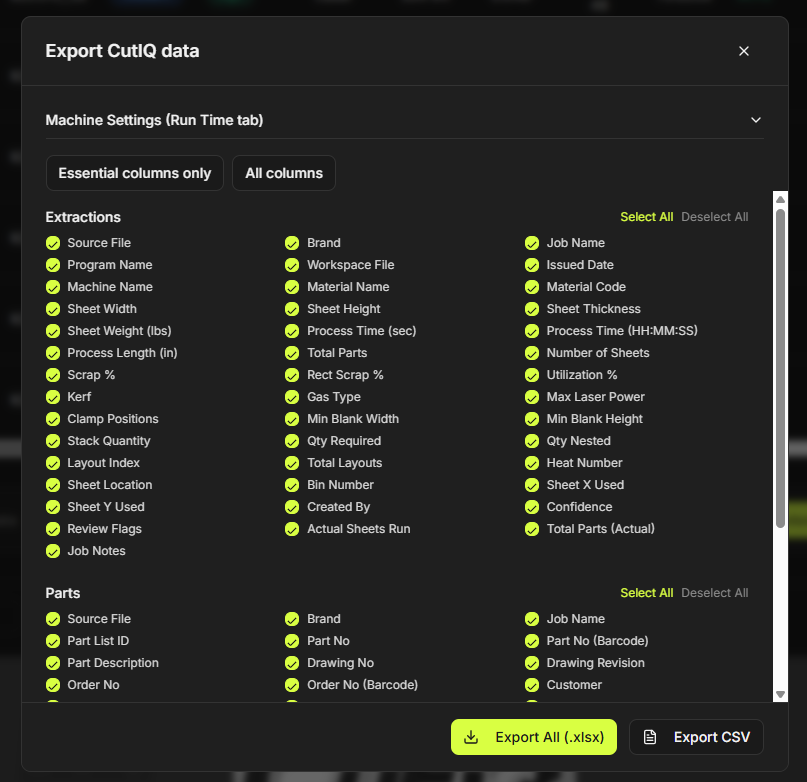The height and width of the screenshot is (782, 807).
Task: Uncheck Material Name
Action: tap(292, 287)
